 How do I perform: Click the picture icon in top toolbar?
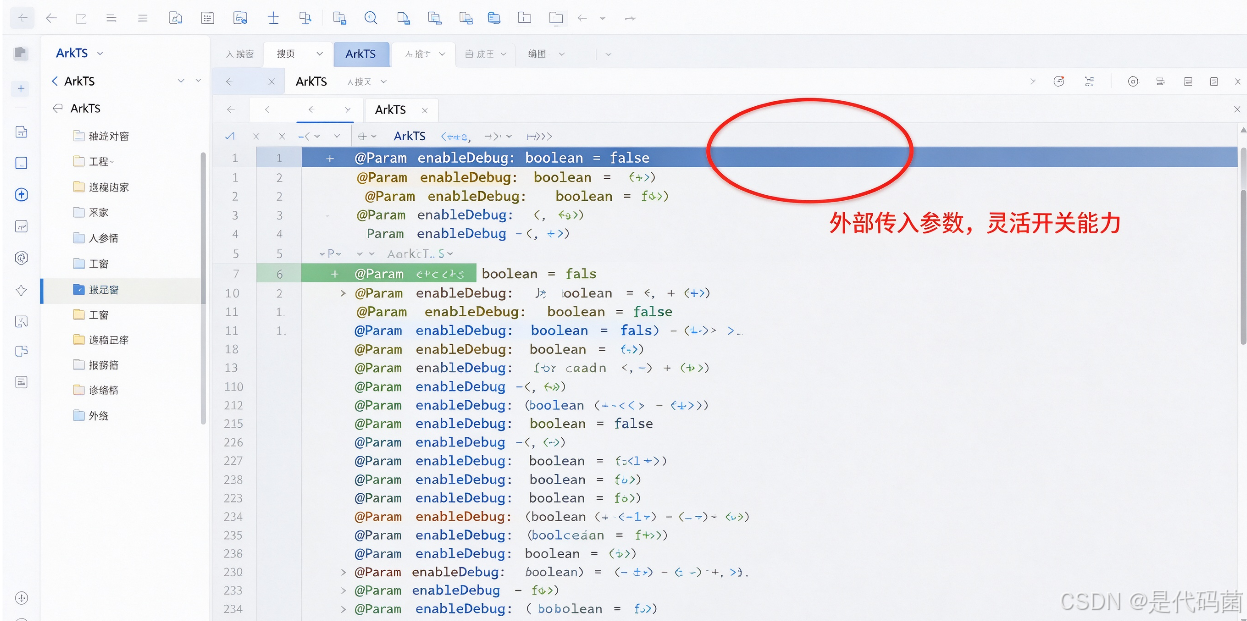click(240, 18)
